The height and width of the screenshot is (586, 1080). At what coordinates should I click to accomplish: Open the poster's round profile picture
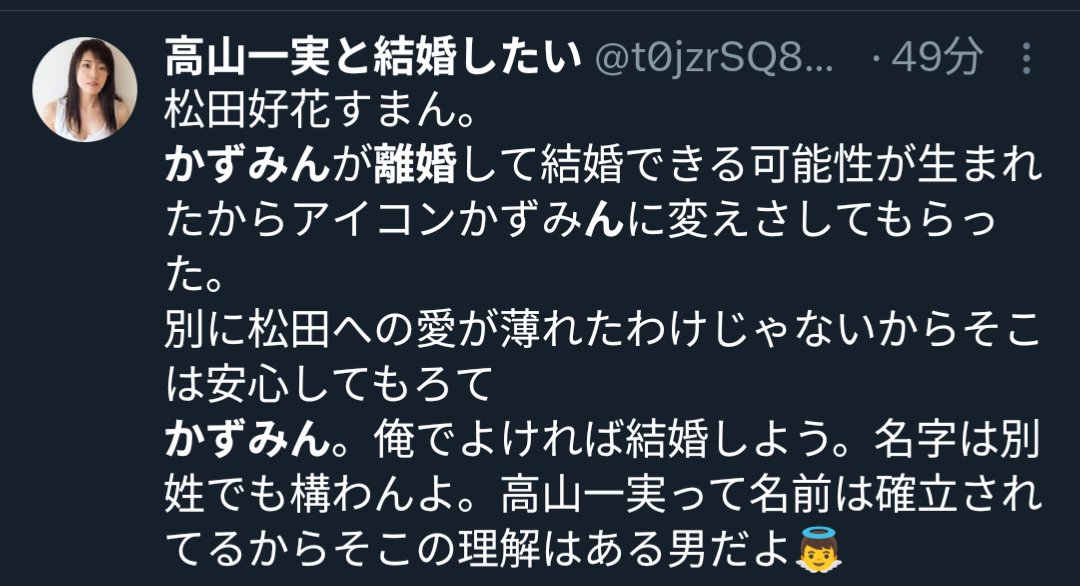tap(84, 90)
